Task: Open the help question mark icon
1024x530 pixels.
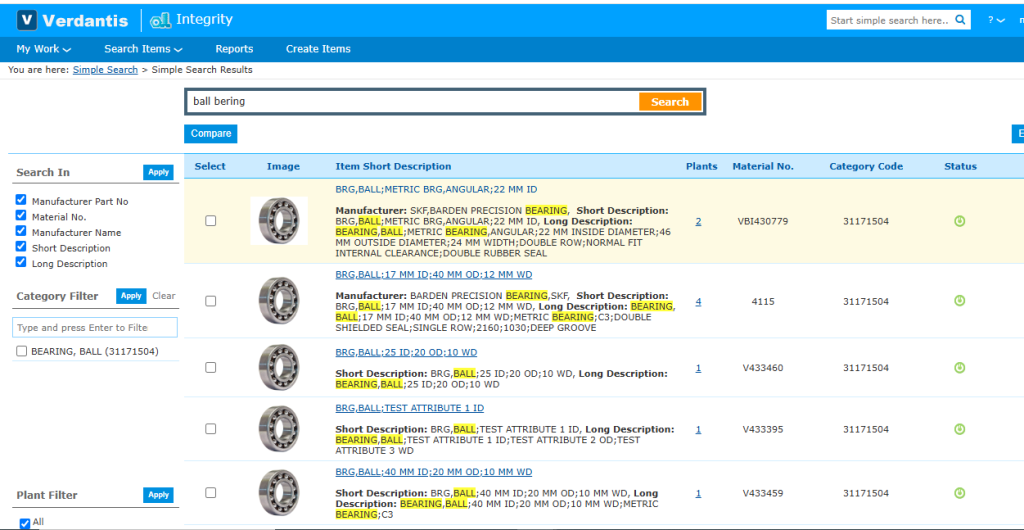Action: [x=991, y=20]
